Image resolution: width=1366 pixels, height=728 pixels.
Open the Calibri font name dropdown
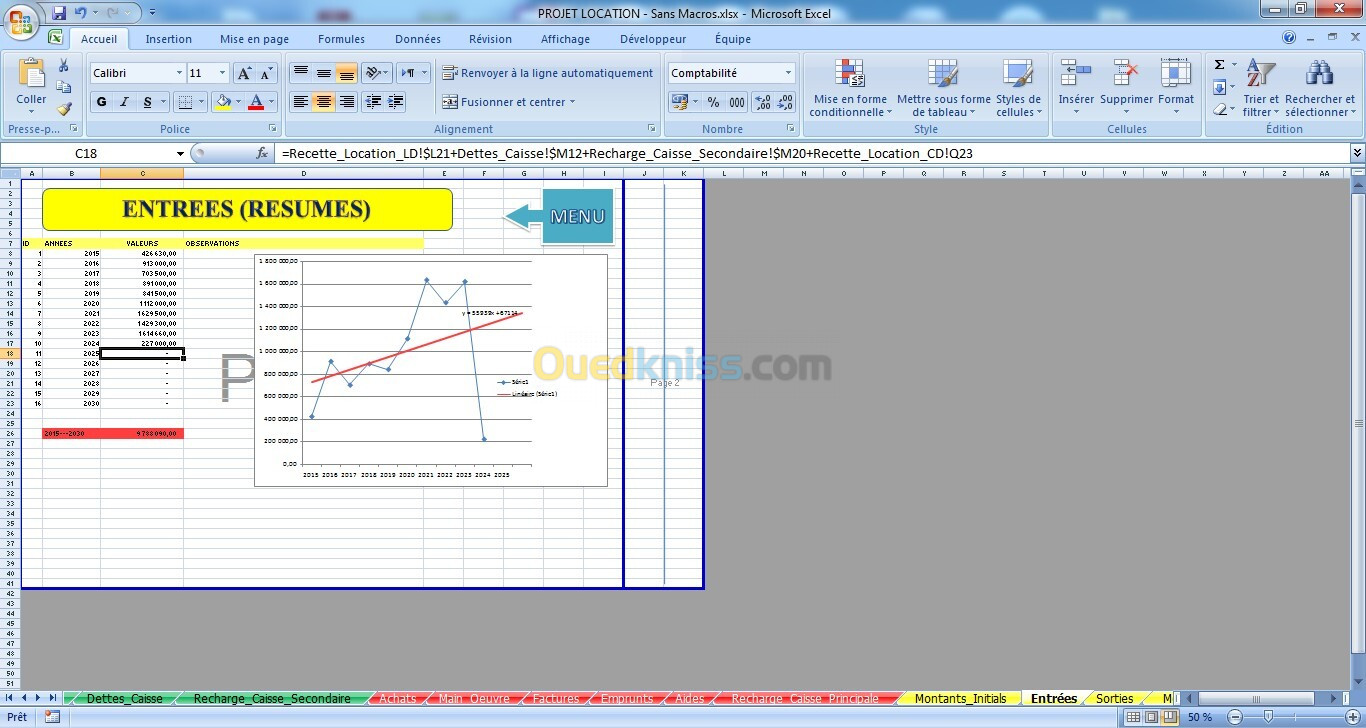coord(180,73)
